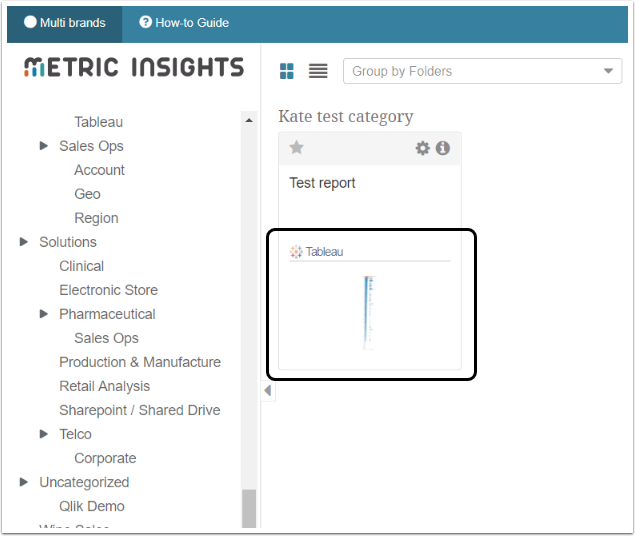The height and width of the screenshot is (536, 635).
Task: Switch to list view
Action: (318, 71)
